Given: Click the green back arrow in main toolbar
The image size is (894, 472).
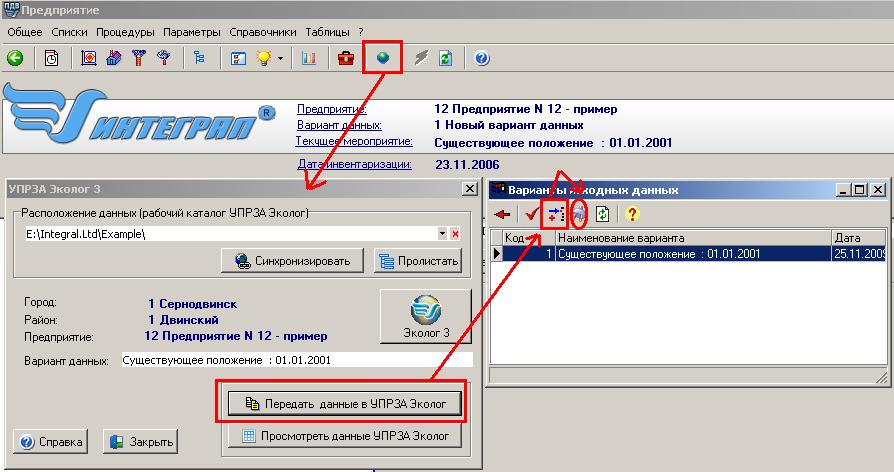Looking at the screenshot, I should (x=15, y=58).
